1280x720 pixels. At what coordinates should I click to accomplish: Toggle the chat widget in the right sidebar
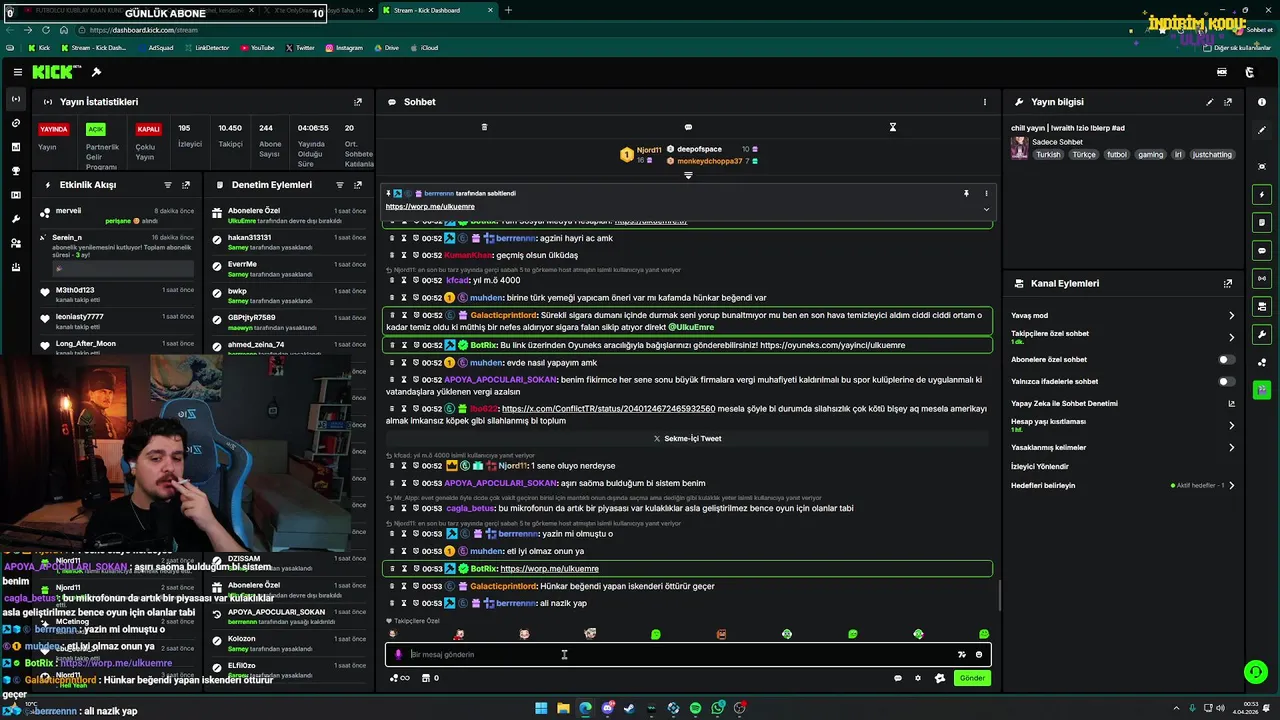point(1262,250)
